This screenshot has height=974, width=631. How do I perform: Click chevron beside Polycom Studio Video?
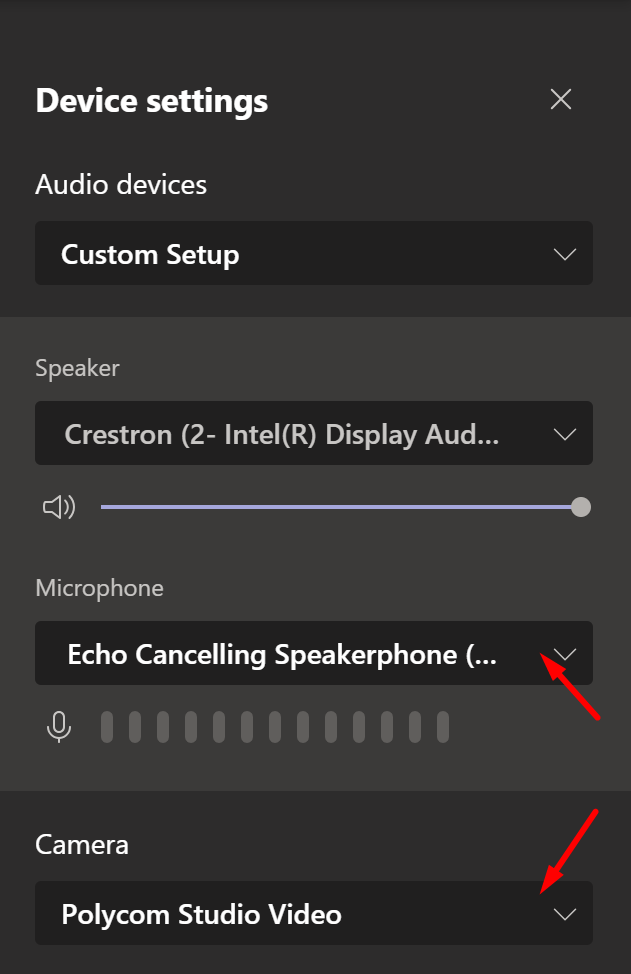(565, 914)
